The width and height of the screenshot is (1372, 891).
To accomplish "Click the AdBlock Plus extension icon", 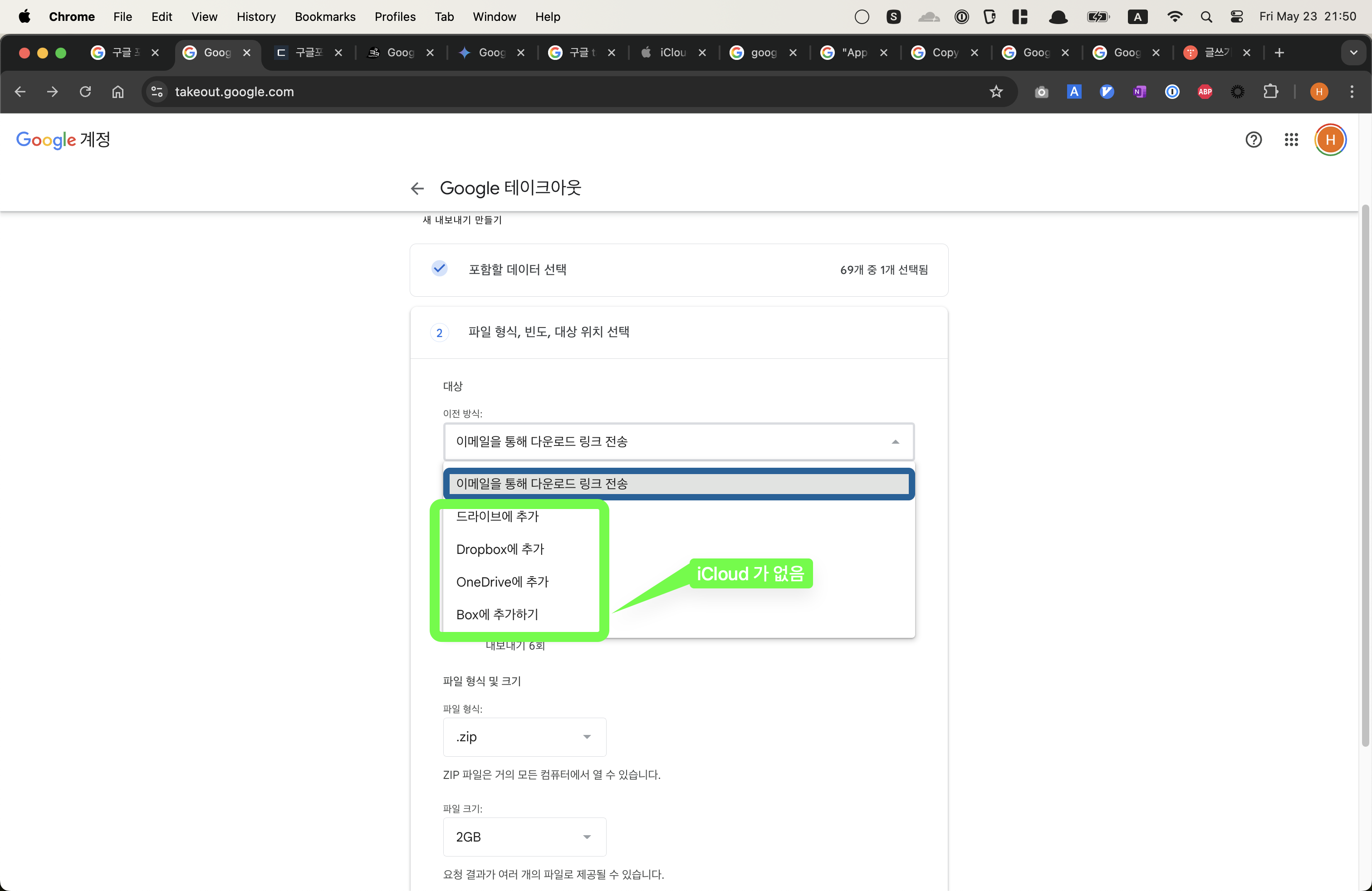I will pos(1205,92).
